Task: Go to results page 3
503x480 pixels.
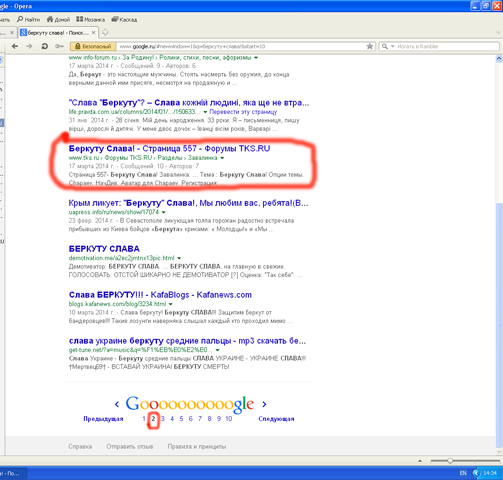Action: (163, 419)
